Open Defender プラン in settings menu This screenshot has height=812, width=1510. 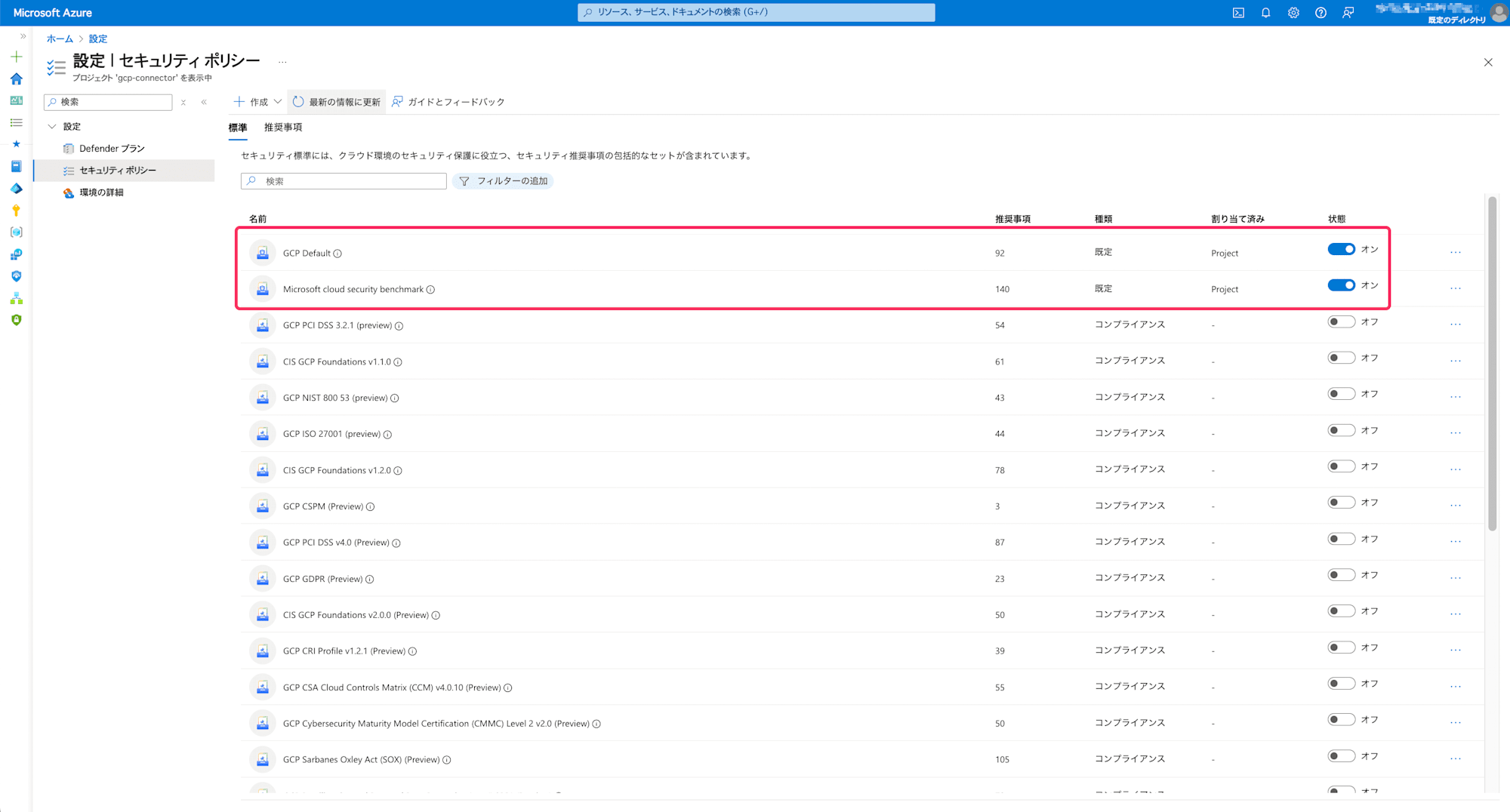coord(112,149)
